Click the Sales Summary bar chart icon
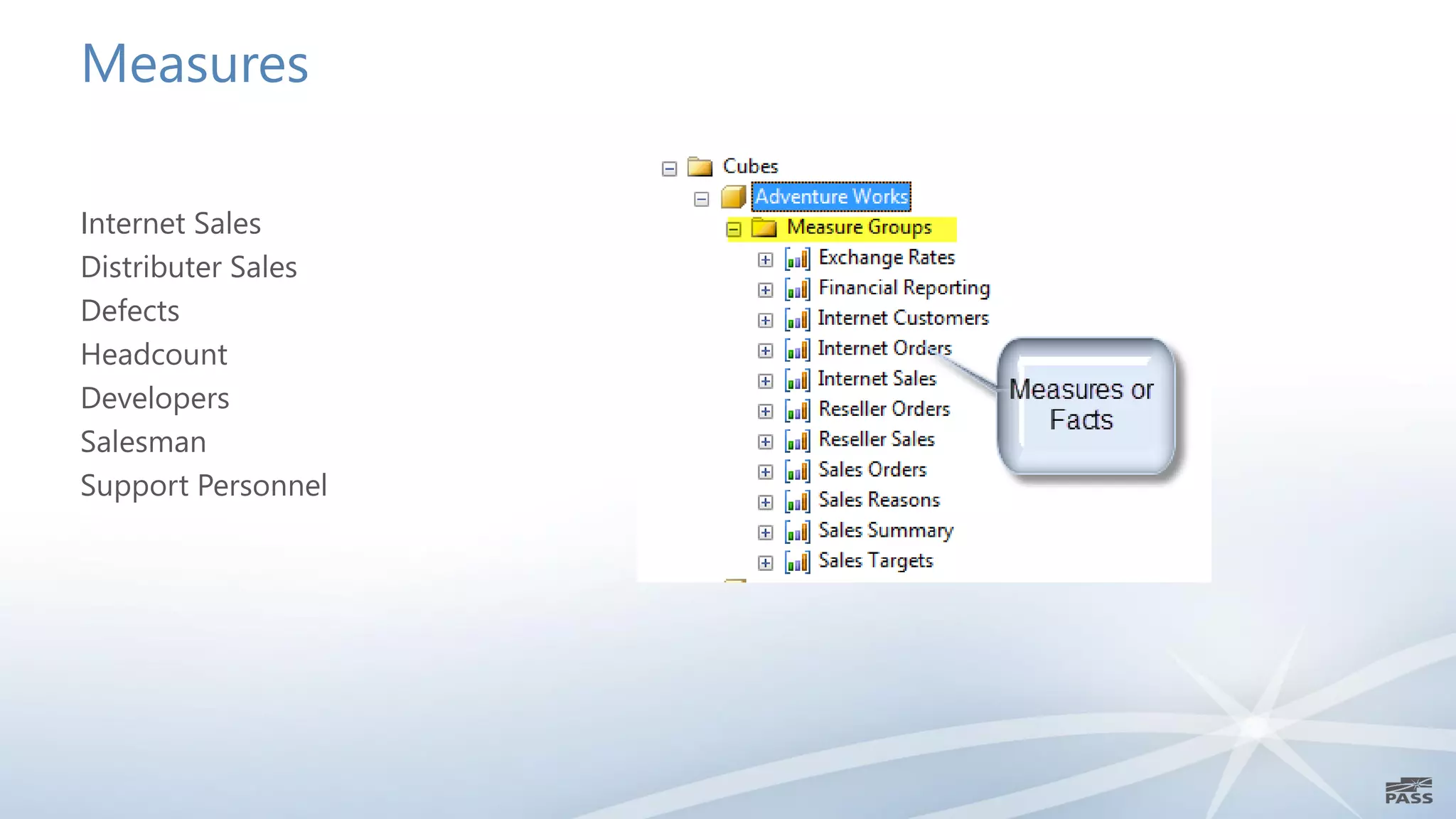The image size is (1456, 819). (797, 532)
